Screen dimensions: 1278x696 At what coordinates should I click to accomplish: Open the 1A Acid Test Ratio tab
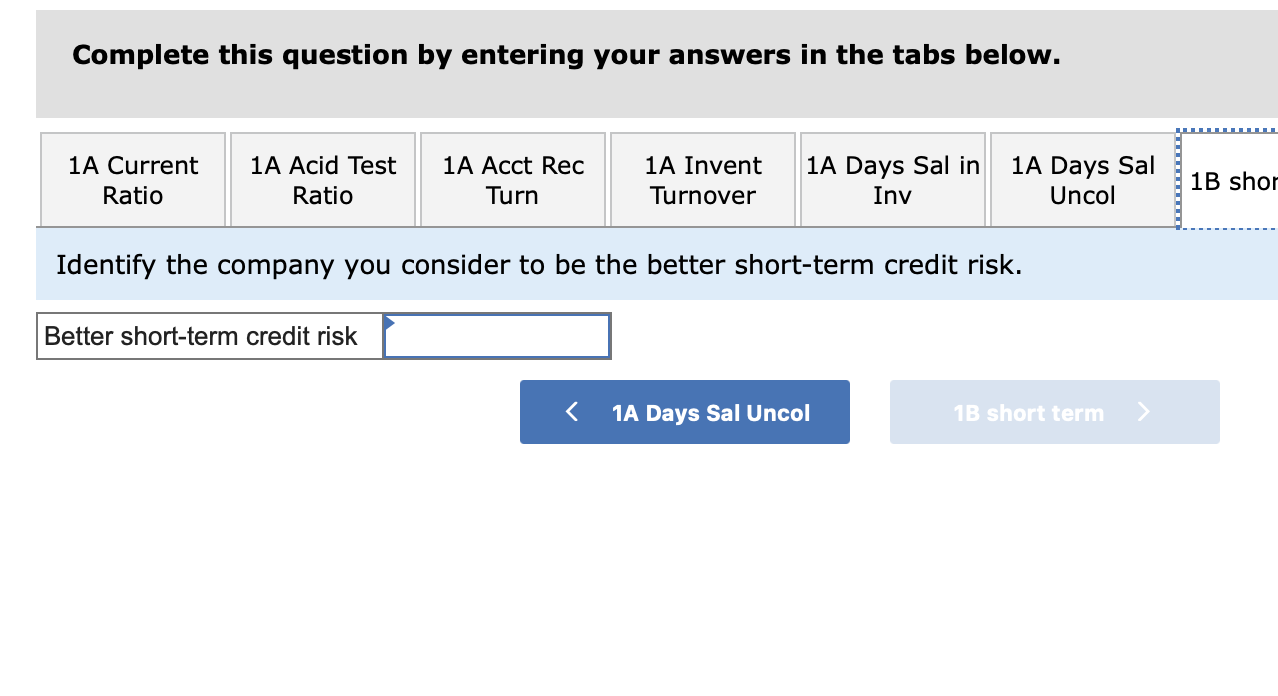coord(322,180)
